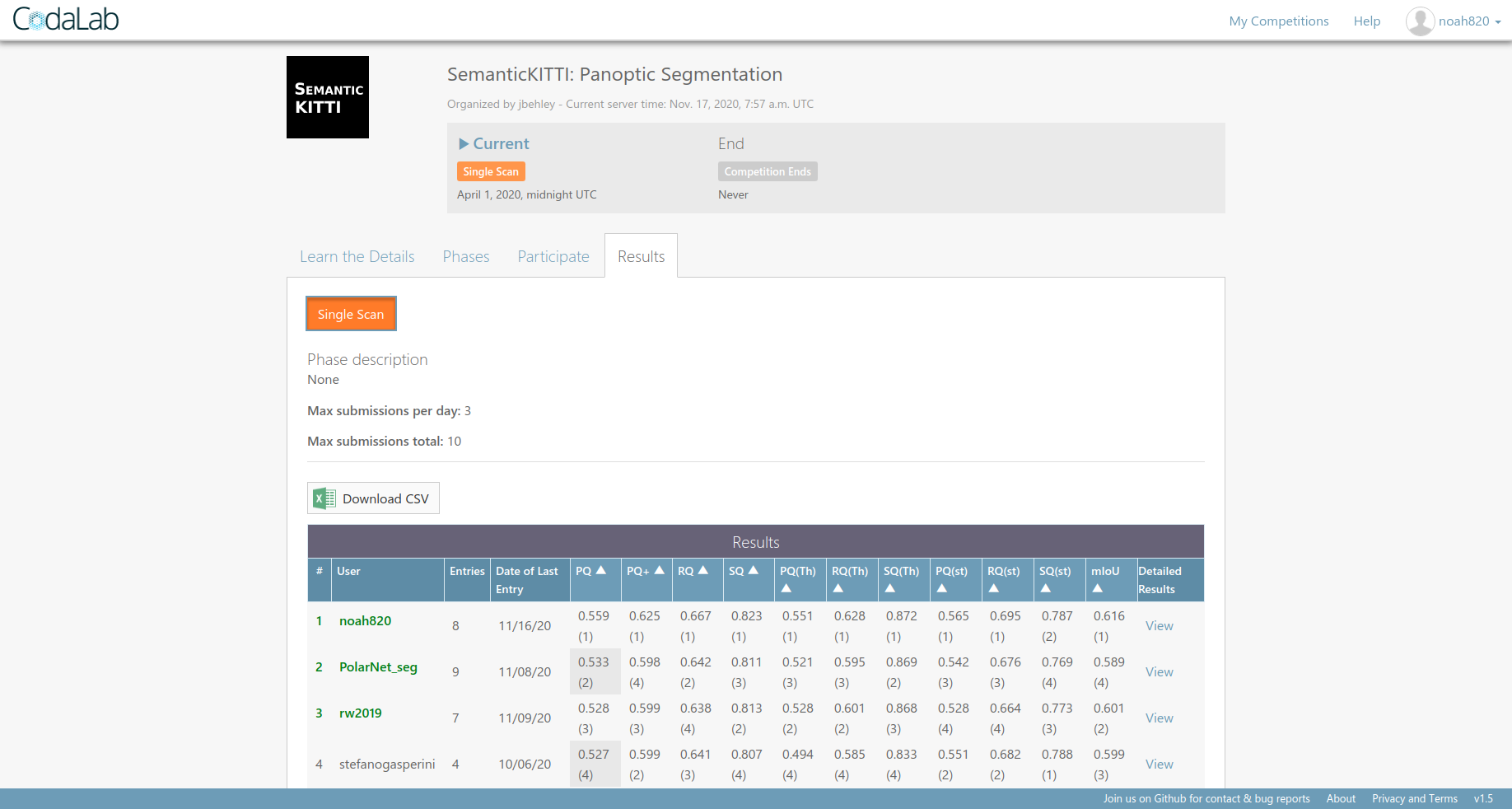Click mIoU value 0.616 for noah820
Viewport: 1512px width, 809px height.
coord(1109,615)
